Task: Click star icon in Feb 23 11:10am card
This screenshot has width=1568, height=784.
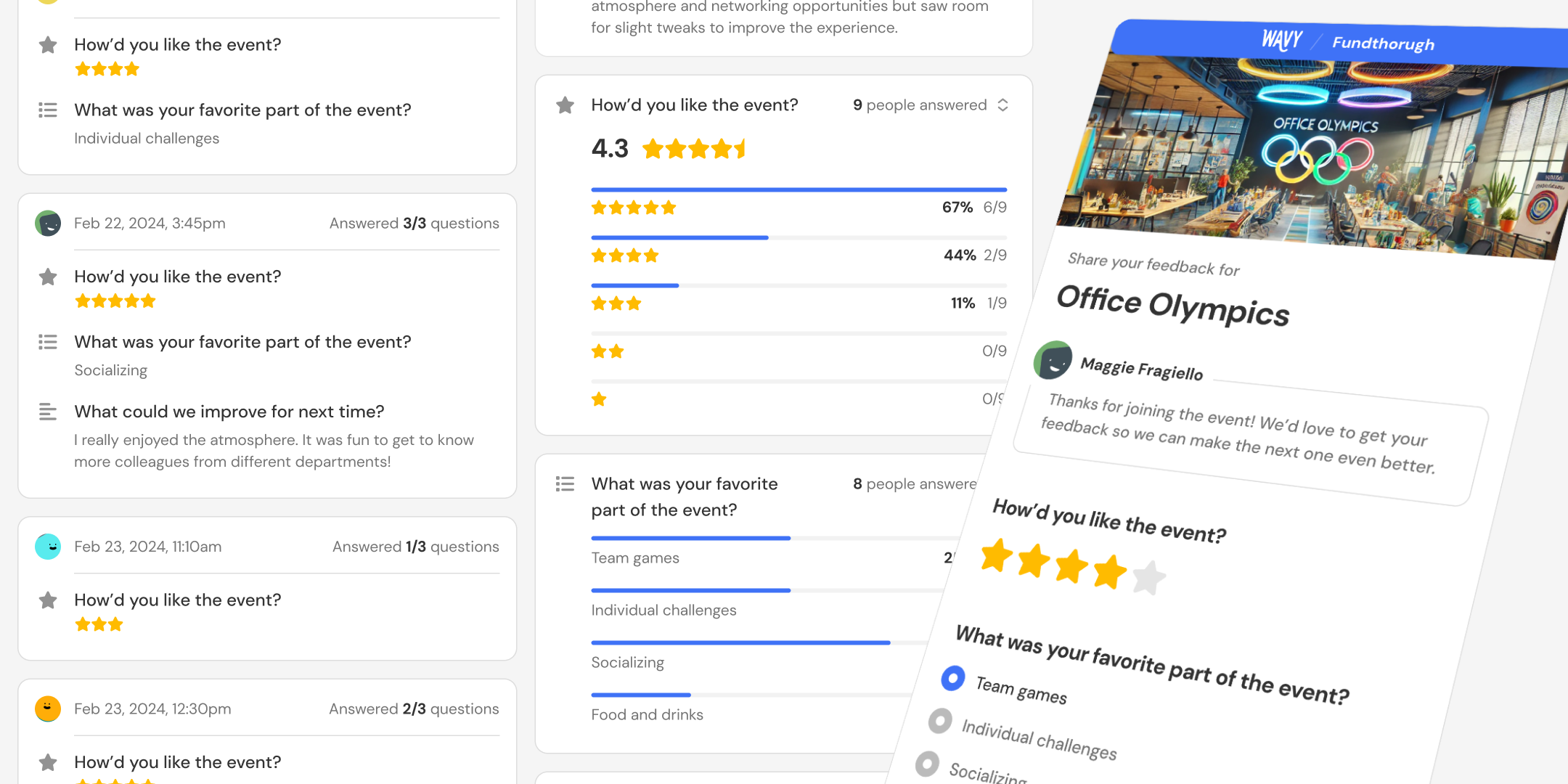Action: pyautogui.click(x=48, y=600)
